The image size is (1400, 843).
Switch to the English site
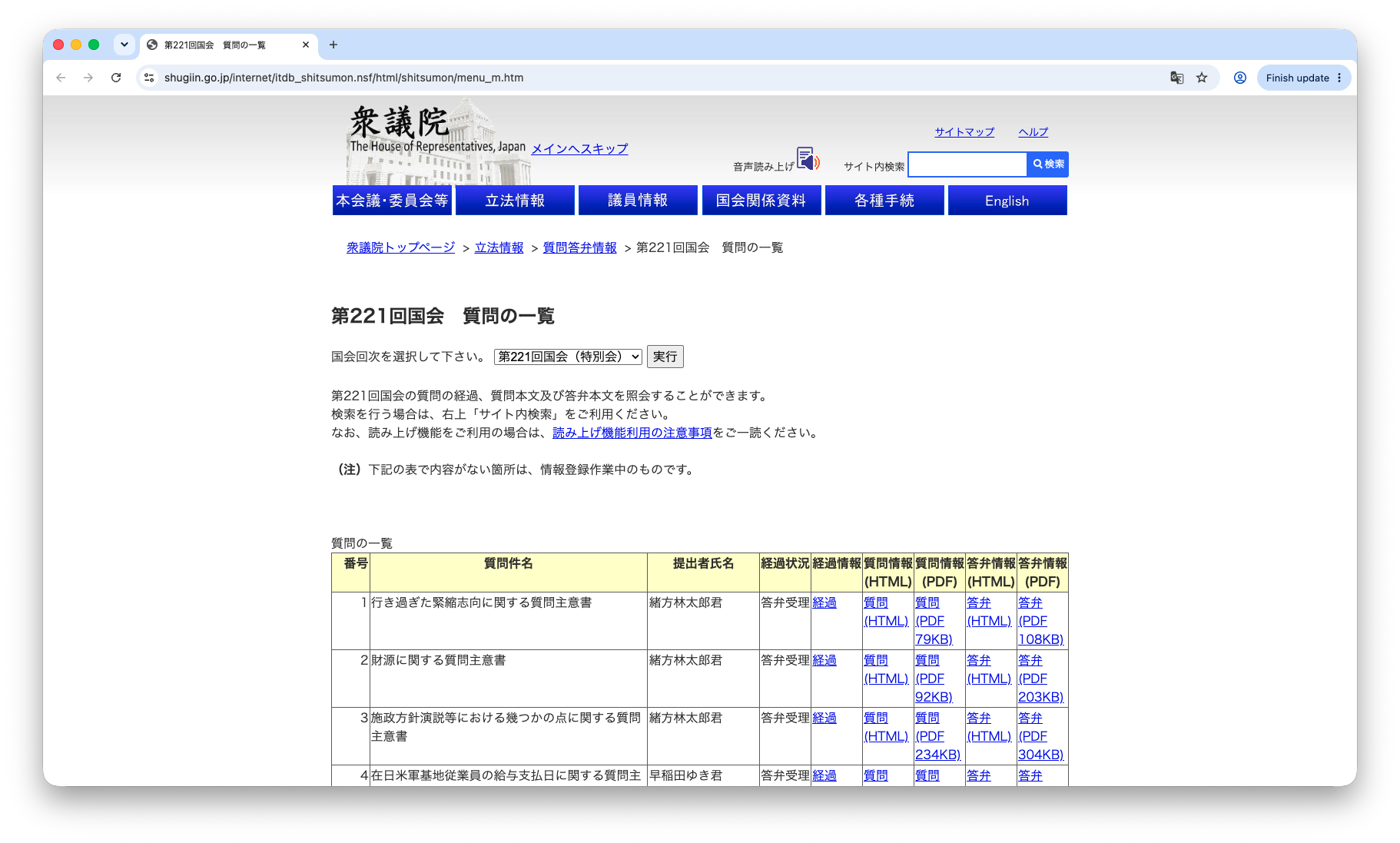tap(1007, 201)
